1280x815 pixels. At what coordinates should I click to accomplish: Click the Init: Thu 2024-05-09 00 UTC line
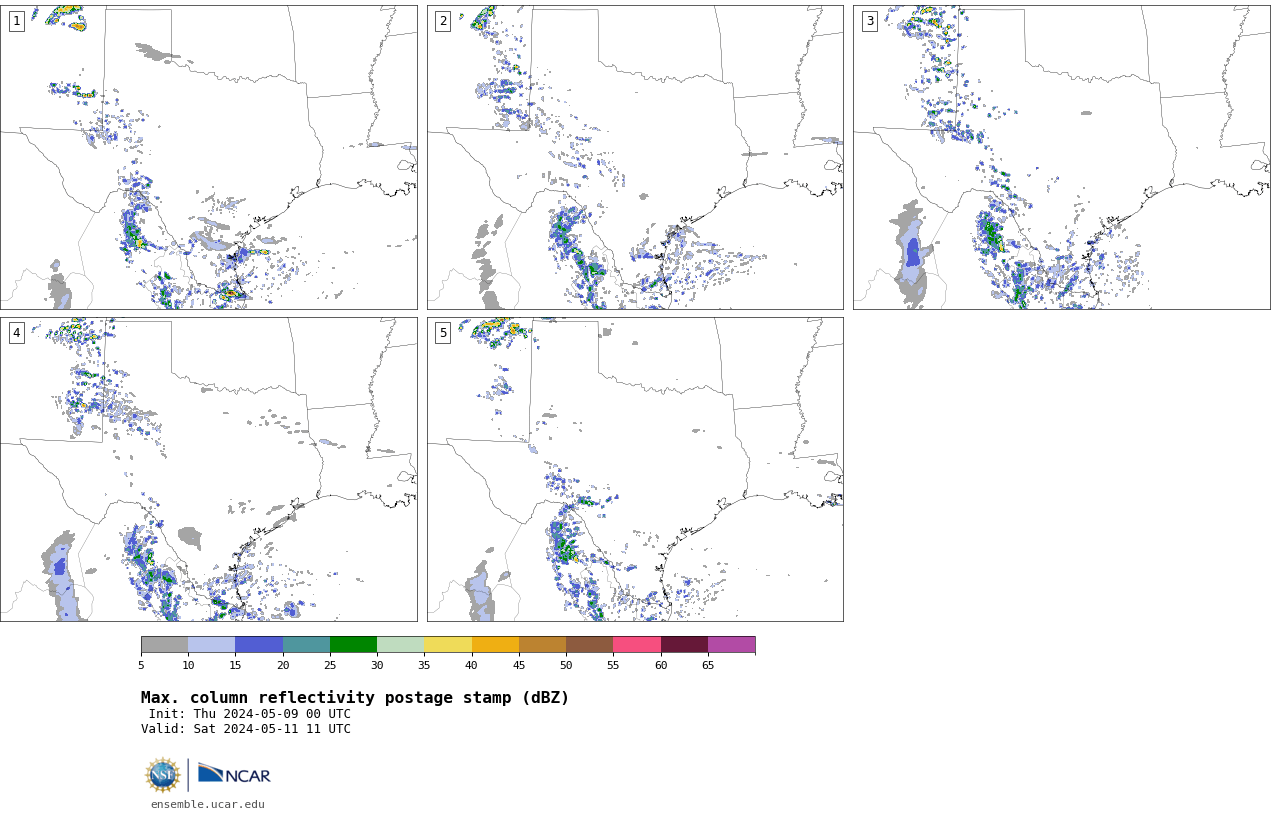point(249,714)
